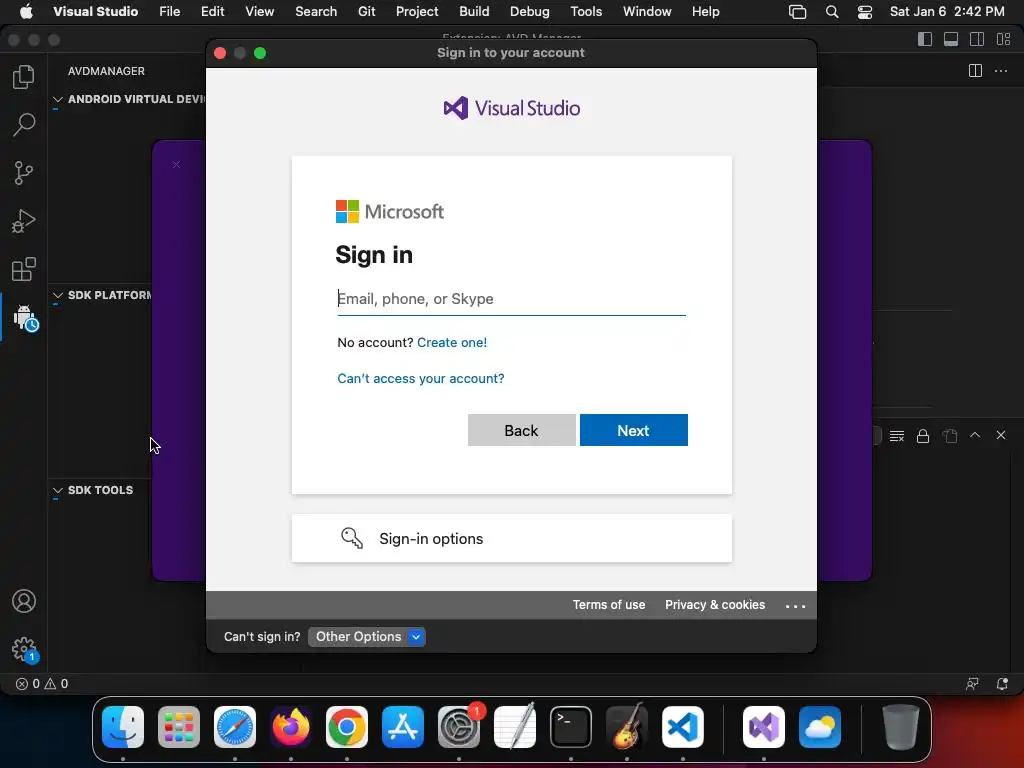Image resolution: width=1024 pixels, height=768 pixels.
Task: Open the Git menu
Action: (x=366, y=12)
